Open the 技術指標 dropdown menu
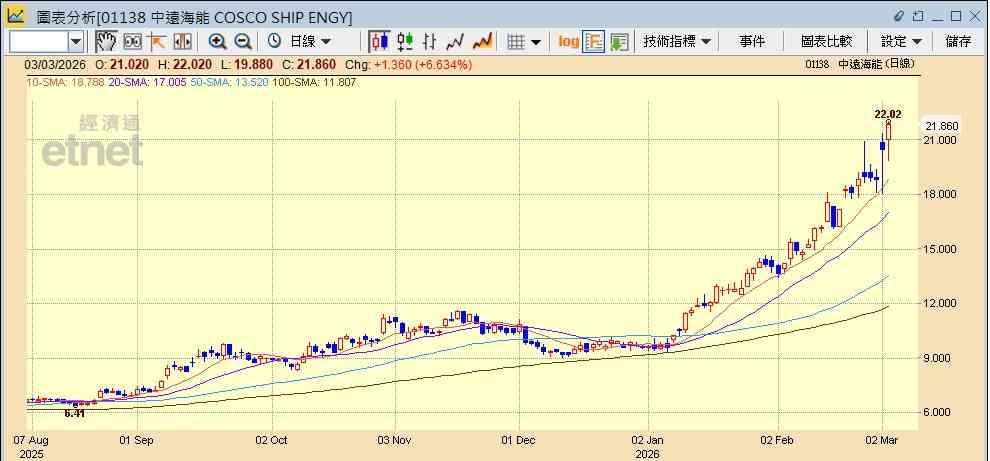Image resolution: width=990 pixels, height=461 pixels. point(677,42)
